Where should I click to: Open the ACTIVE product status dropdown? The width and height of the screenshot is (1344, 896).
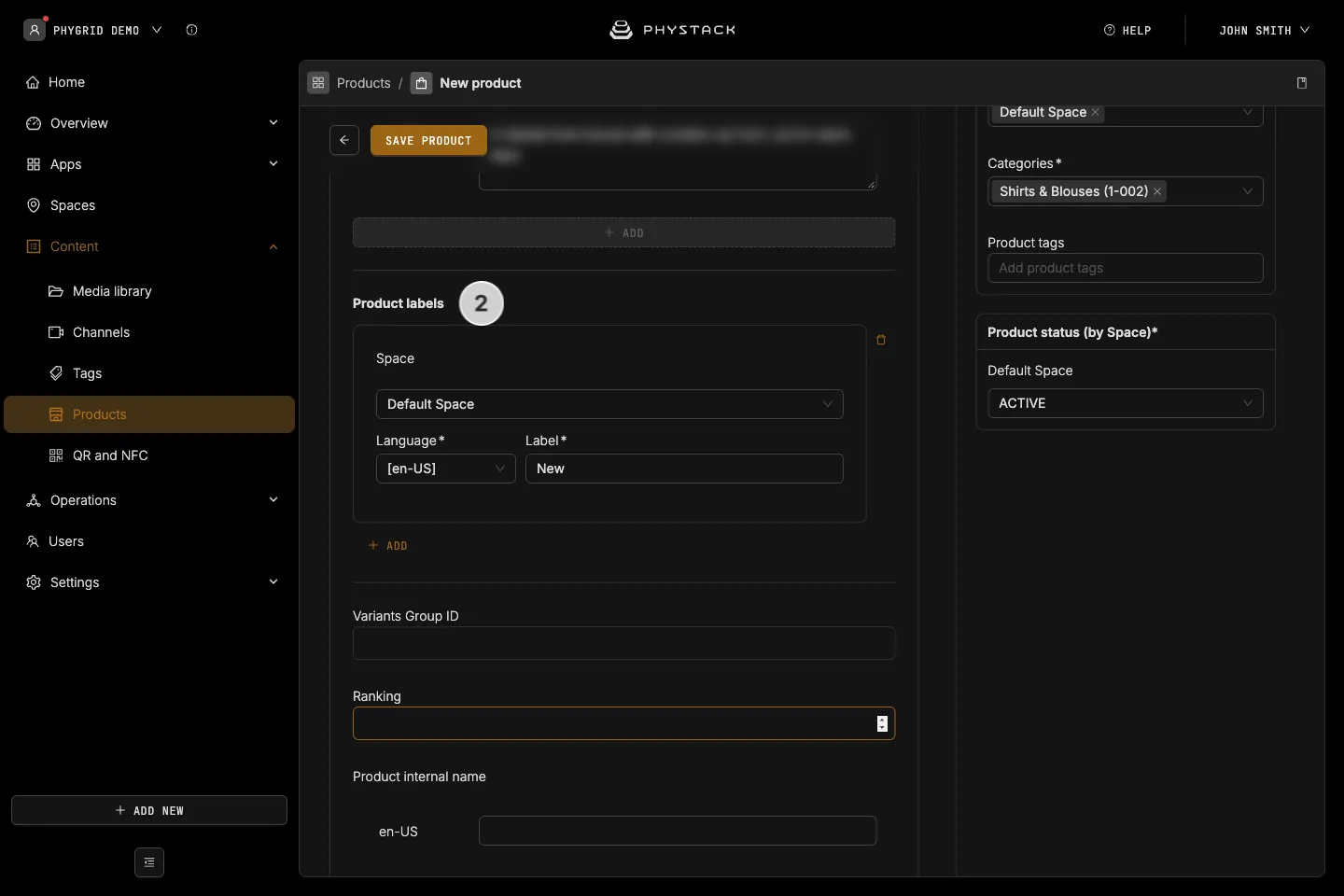(x=1126, y=403)
